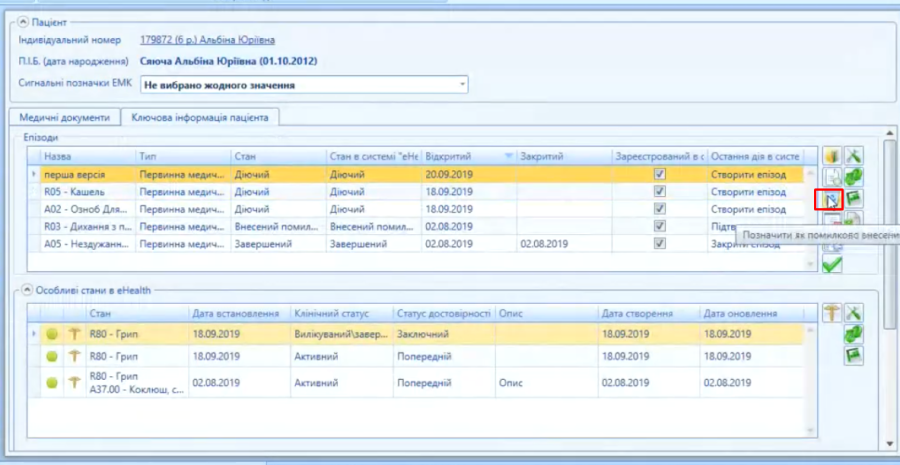Screen dimensions: 900x465
Task: Switch to the Медичні документи tab
Action: tap(64, 117)
